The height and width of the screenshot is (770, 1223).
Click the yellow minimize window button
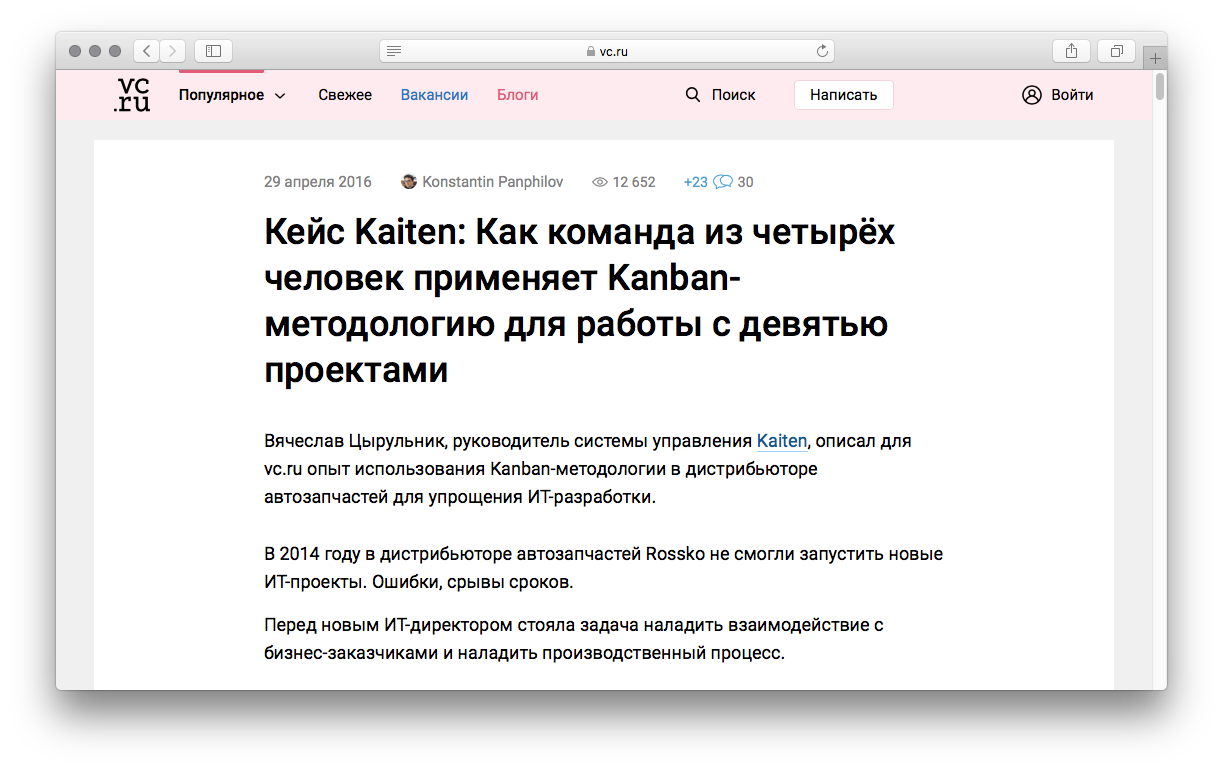click(x=95, y=51)
